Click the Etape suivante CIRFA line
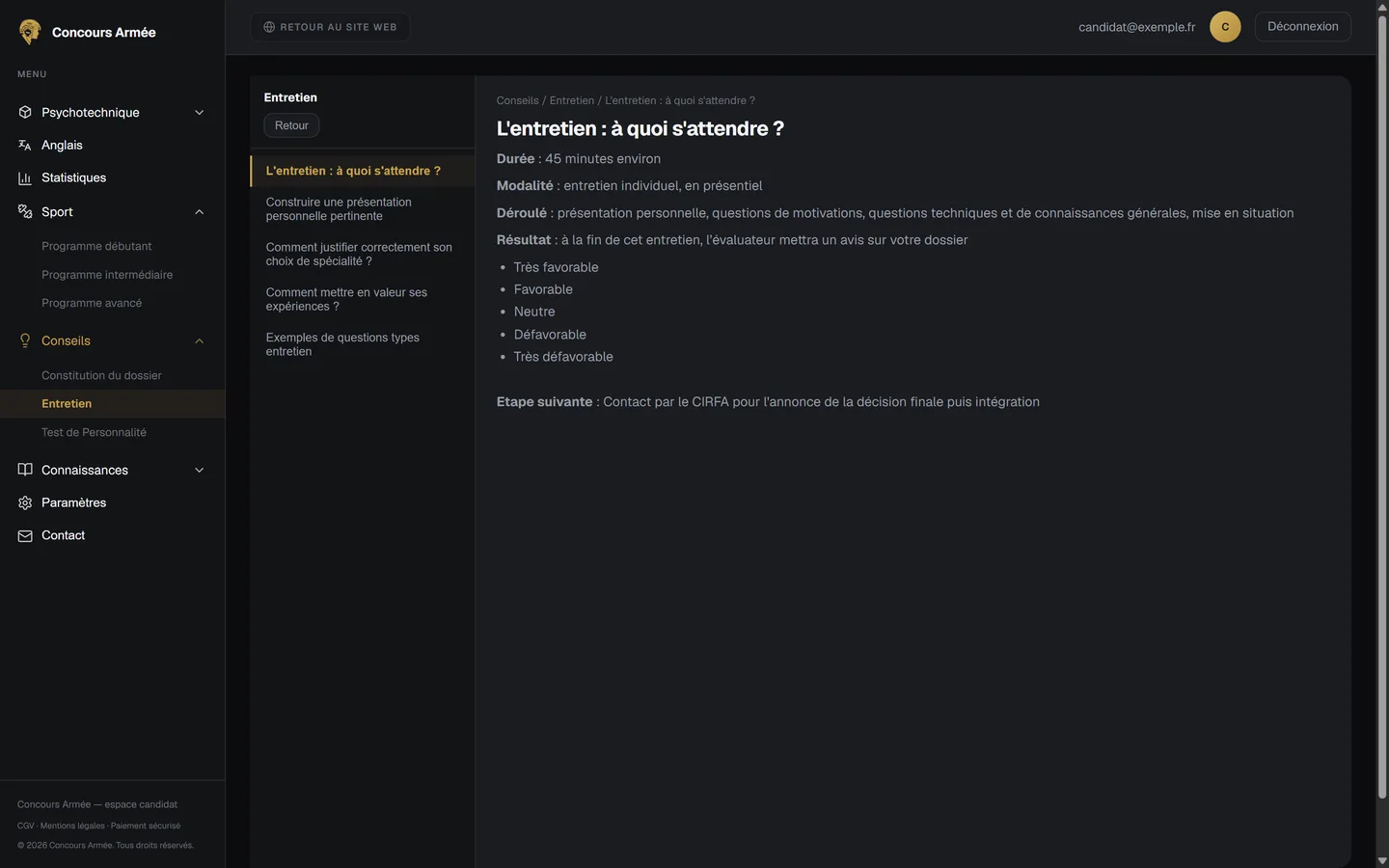This screenshot has width=1389, height=868. (768, 402)
